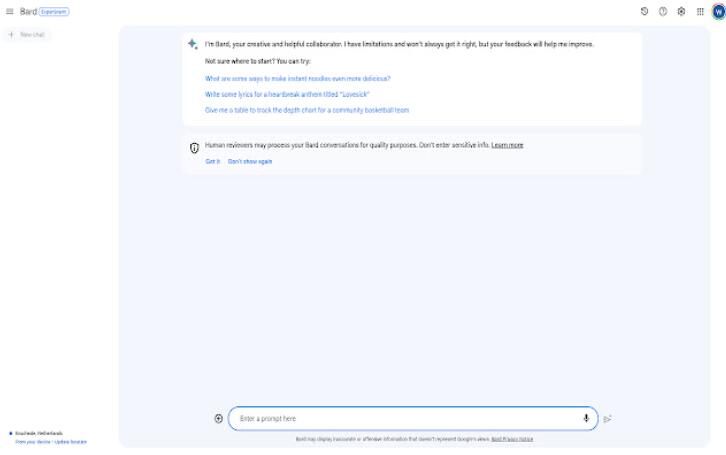This screenshot has width=726, height=455.
Task: Click the send message arrow icon
Action: click(x=607, y=419)
